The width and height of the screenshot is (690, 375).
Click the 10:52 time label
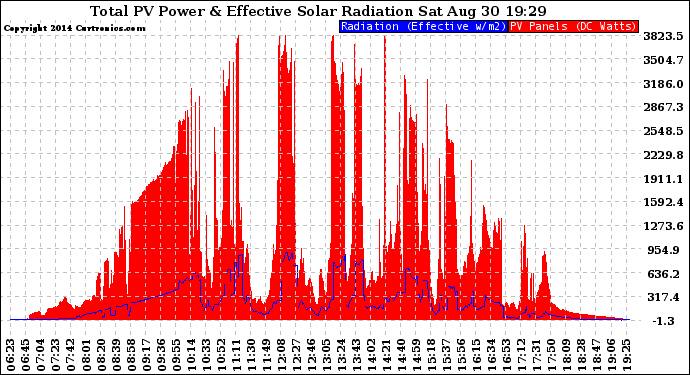point(221,354)
